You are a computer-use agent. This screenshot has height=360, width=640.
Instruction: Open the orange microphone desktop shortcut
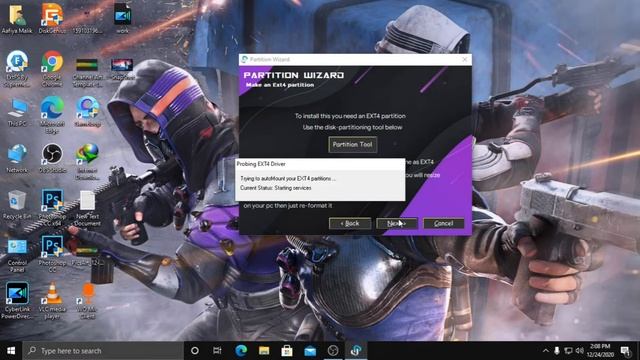[87, 300]
